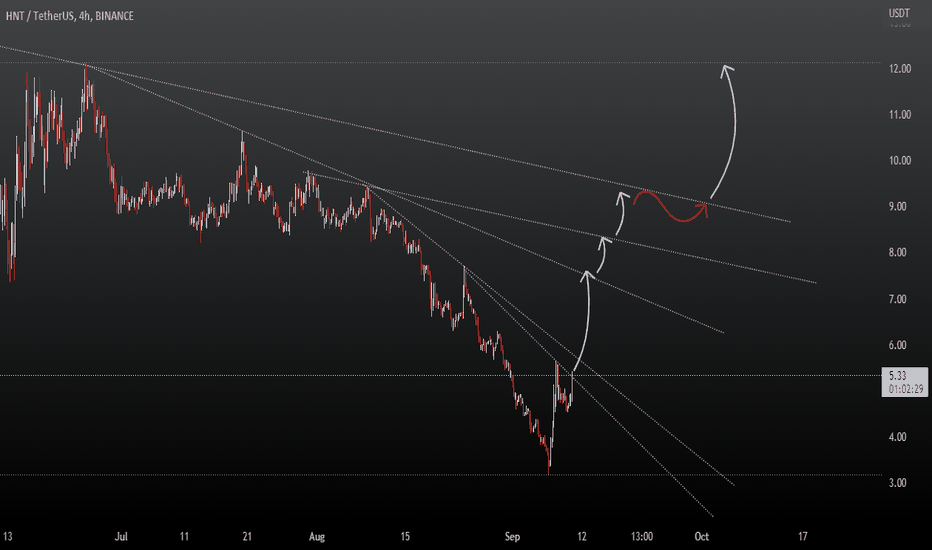This screenshot has width=932, height=550.
Task: Click the 11 date label after Jul
Action: tap(184, 536)
